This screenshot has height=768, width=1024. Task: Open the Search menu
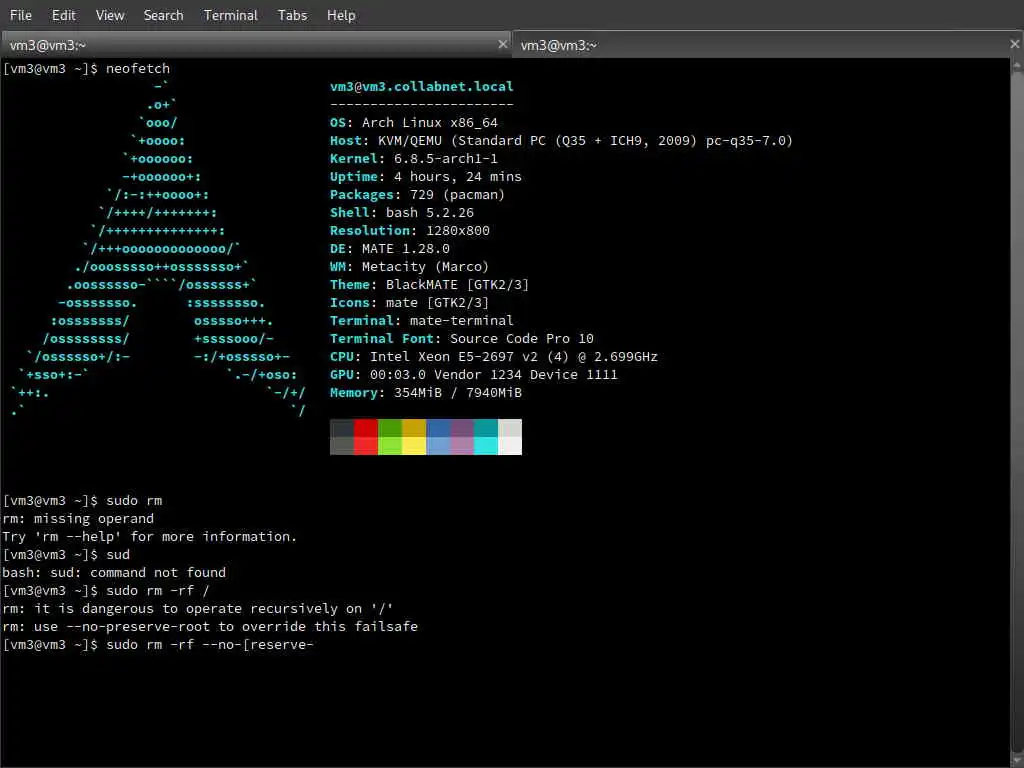pyautogui.click(x=163, y=15)
